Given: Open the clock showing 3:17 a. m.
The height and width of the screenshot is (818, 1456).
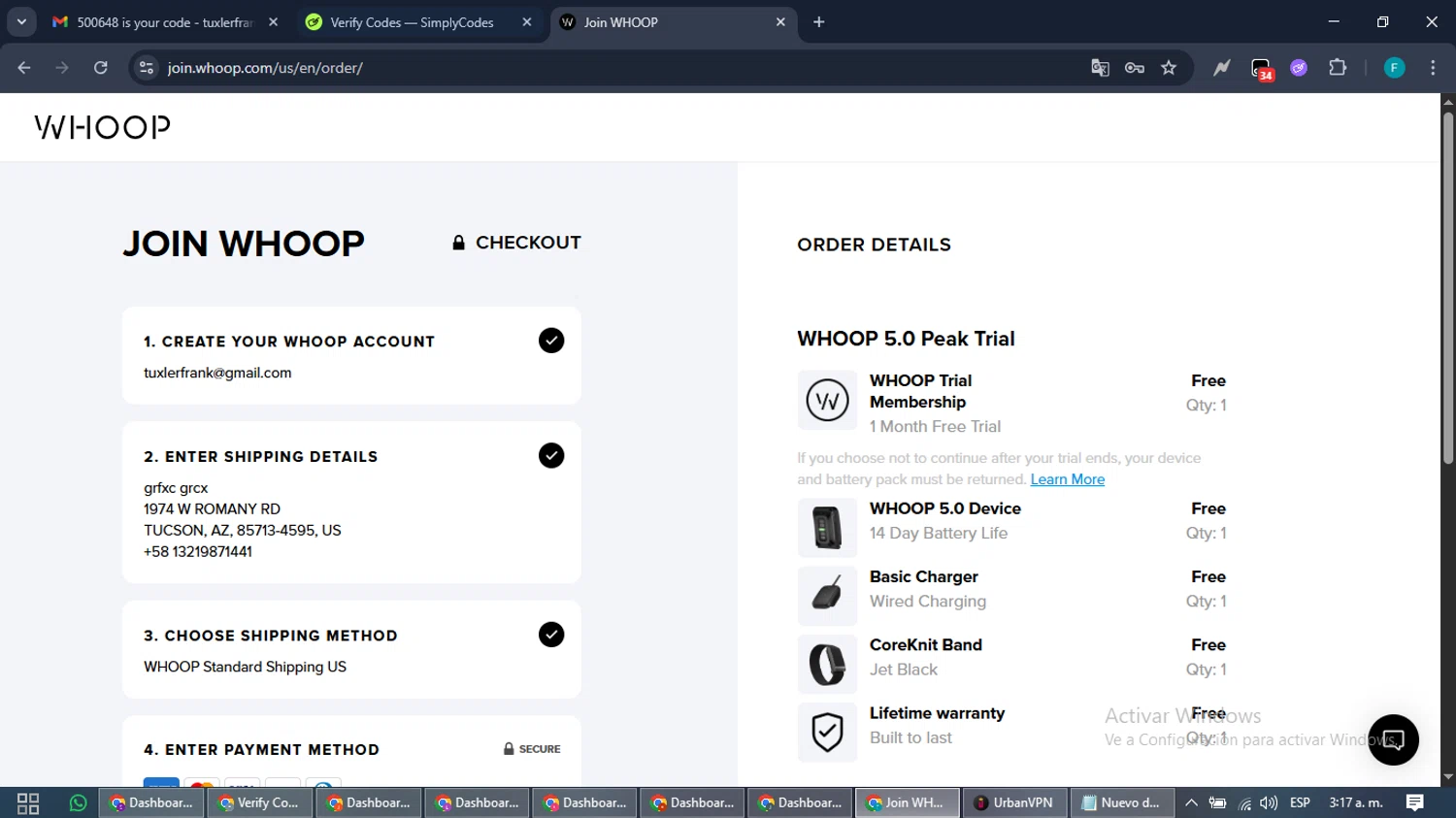Looking at the screenshot, I should point(1356,802).
